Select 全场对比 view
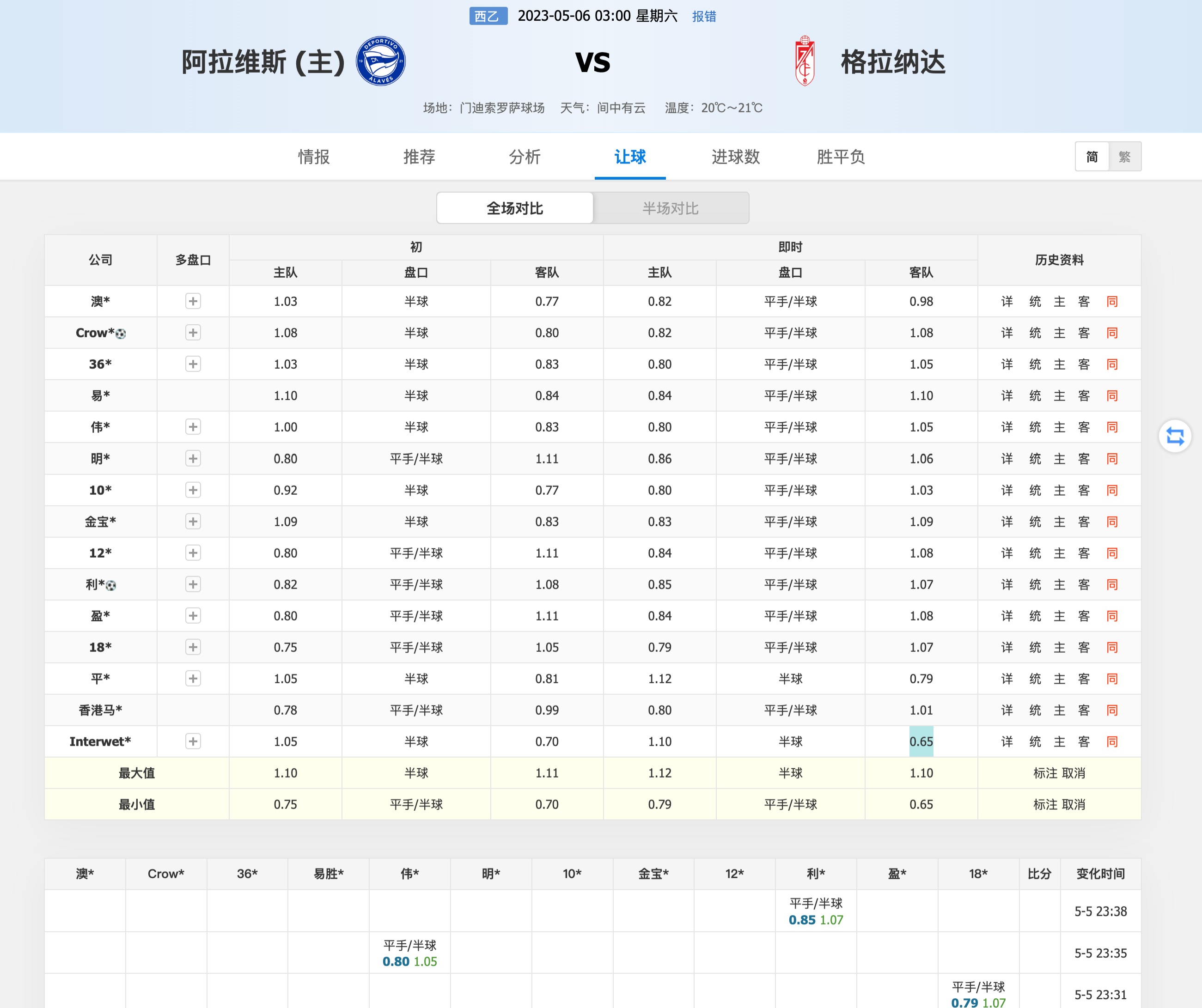The height and width of the screenshot is (1008, 1202). pos(514,208)
